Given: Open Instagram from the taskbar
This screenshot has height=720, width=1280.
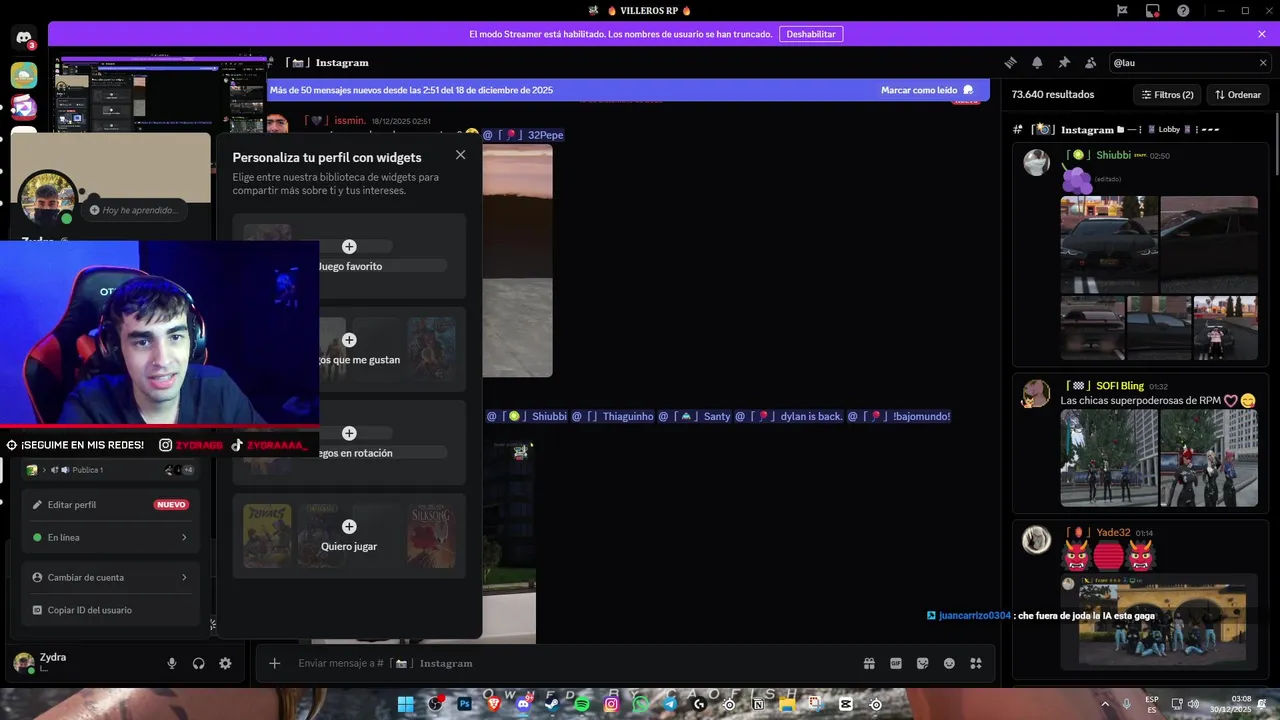Looking at the screenshot, I should click(611, 704).
